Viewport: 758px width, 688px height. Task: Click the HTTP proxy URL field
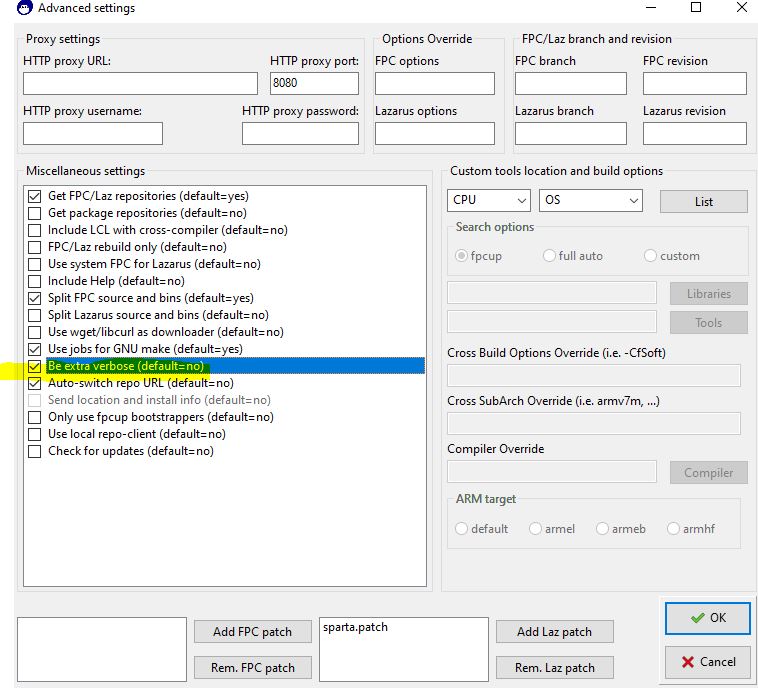pos(140,83)
